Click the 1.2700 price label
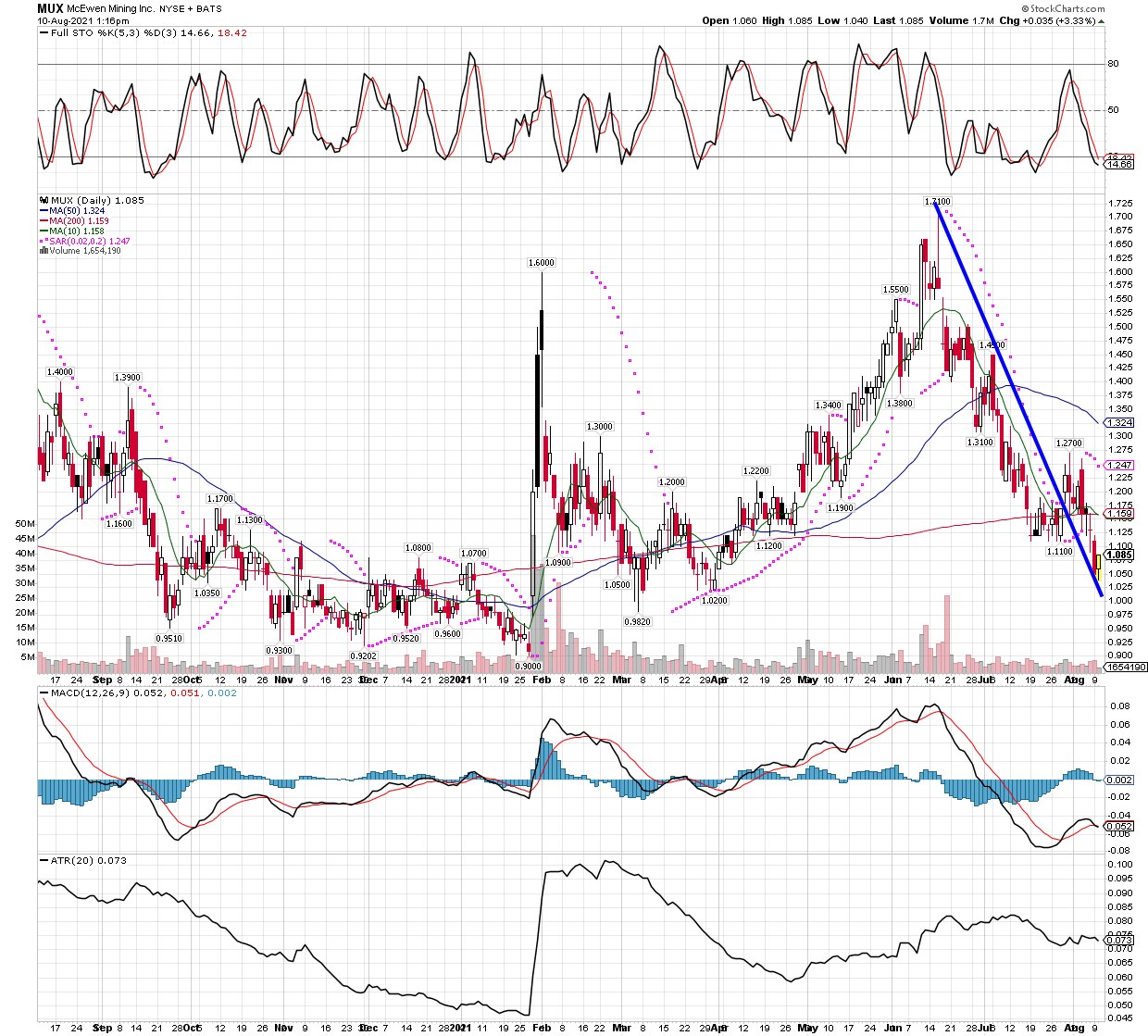Screen dimensions: 1148x1036 1069,443
